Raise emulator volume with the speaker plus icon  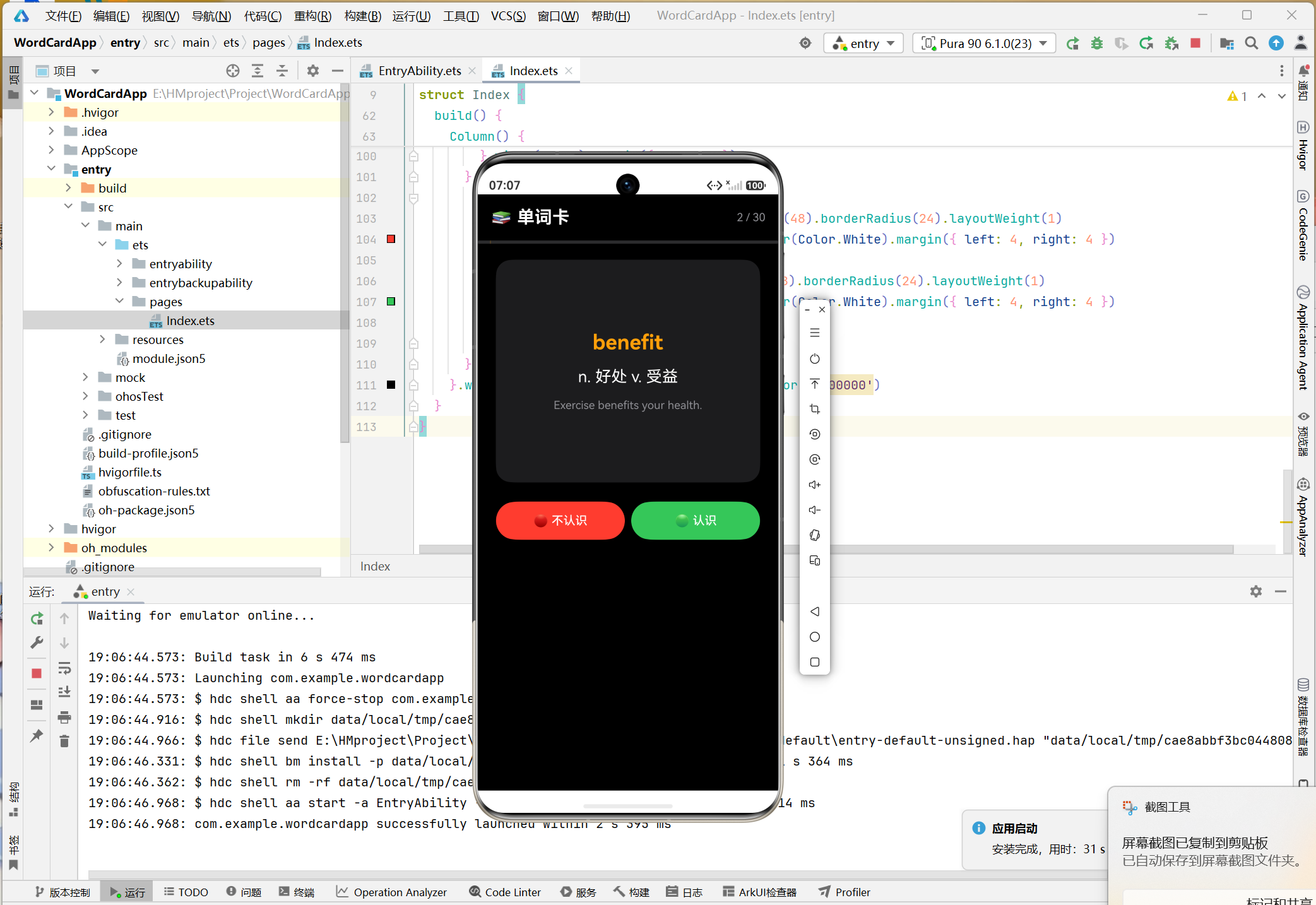(815, 485)
